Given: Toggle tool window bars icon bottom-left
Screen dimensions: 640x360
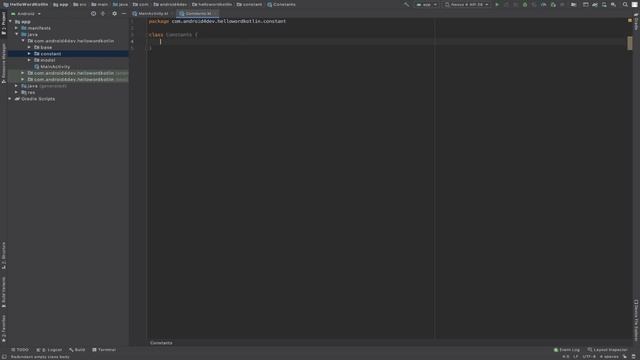Looking at the screenshot, I should point(4,357).
